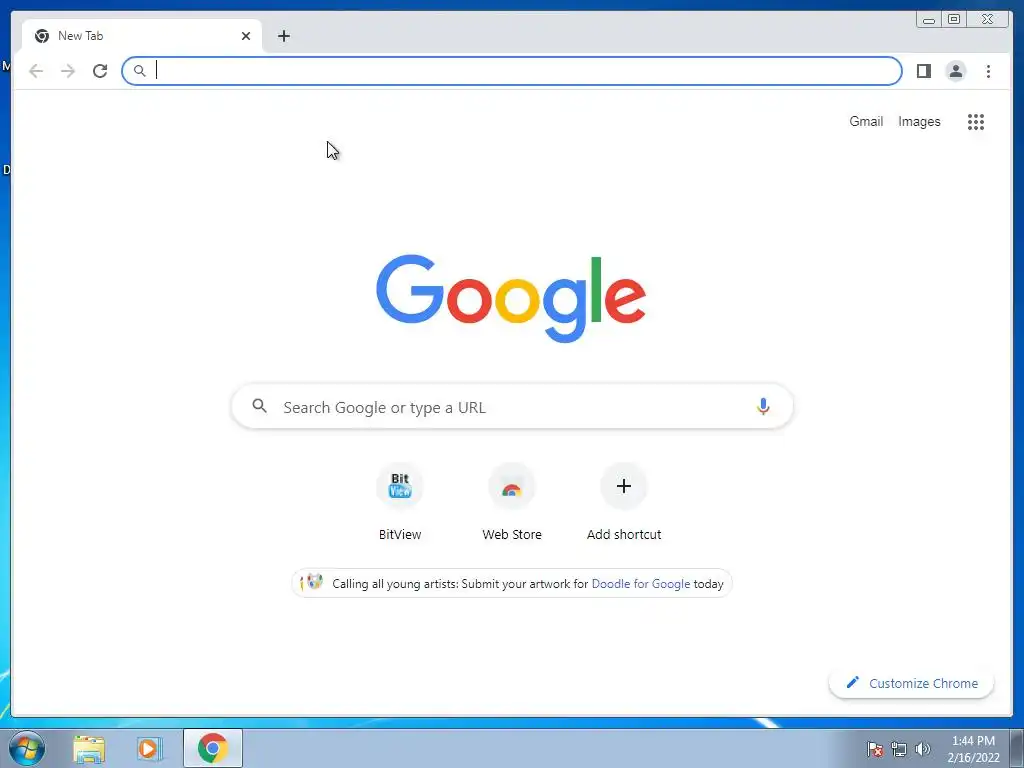Open the Doodle for Google link
The image size is (1024, 768).
(x=641, y=584)
